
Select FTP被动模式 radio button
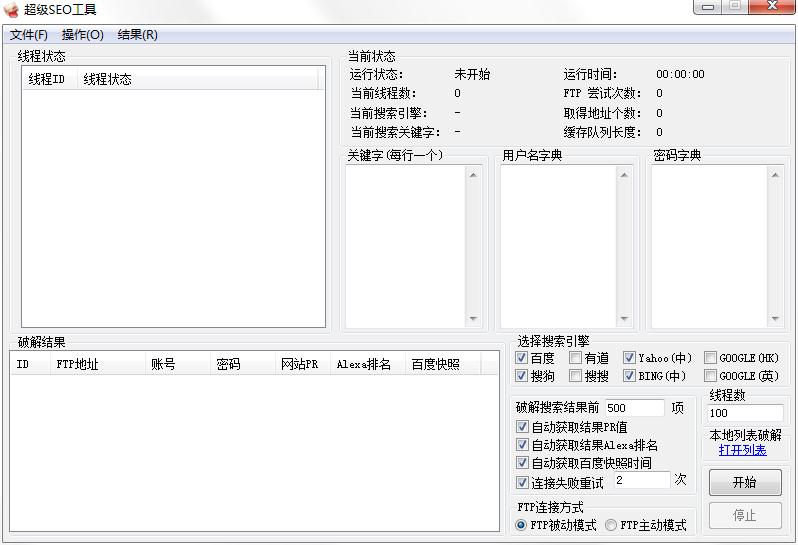(x=521, y=525)
